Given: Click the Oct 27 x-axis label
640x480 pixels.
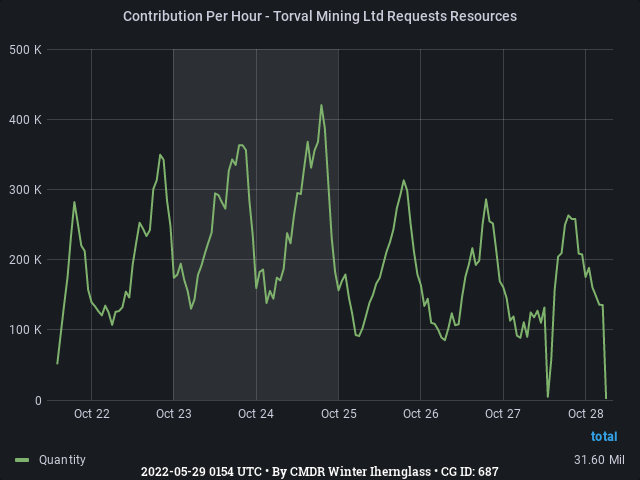Looking at the screenshot, I should coord(503,414).
